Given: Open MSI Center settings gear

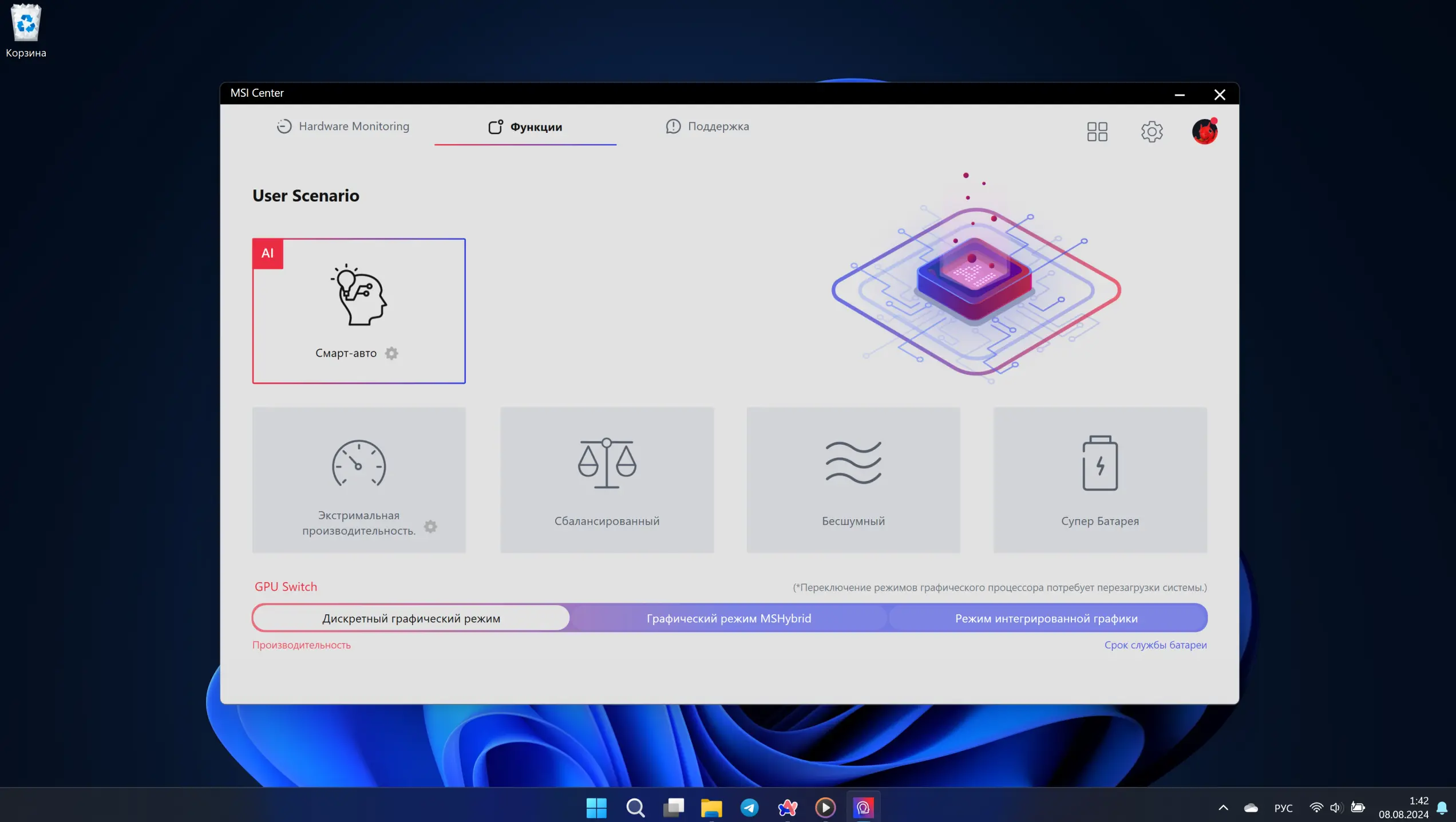Looking at the screenshot, I should pyautogui.click(x=1152, y=132).
